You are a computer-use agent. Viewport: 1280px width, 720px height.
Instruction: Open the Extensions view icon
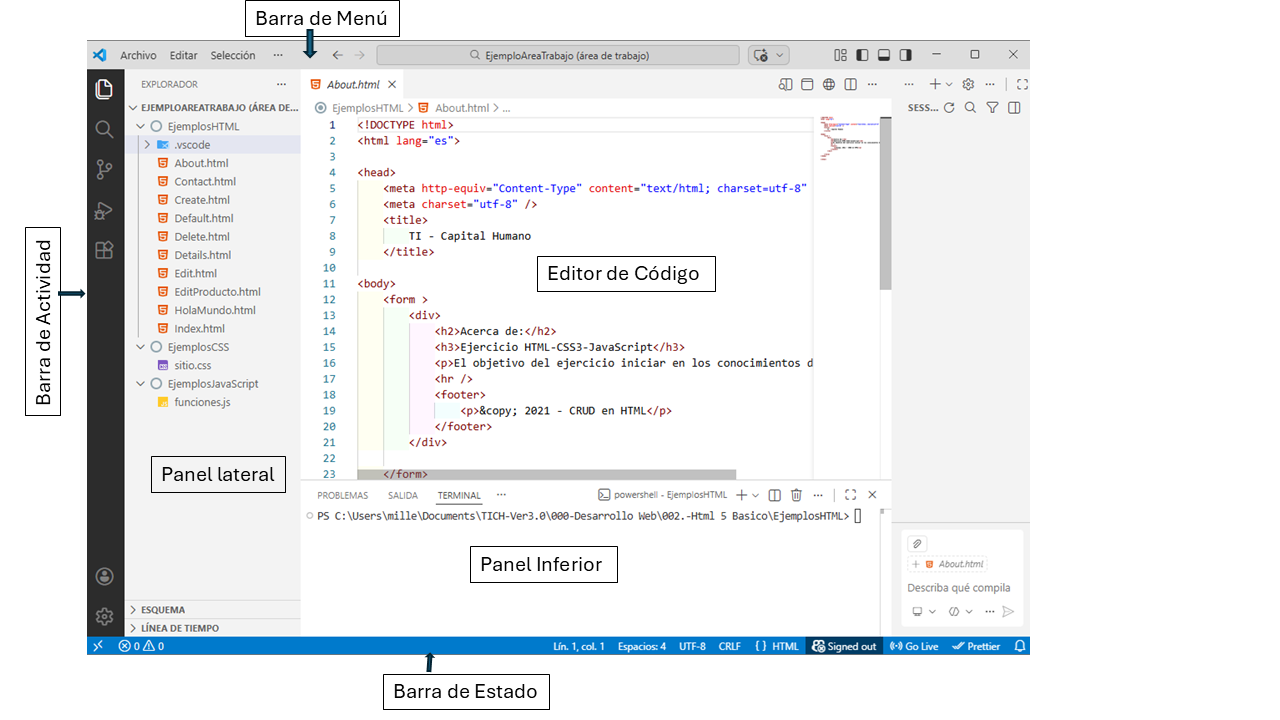tap(104, 250)
